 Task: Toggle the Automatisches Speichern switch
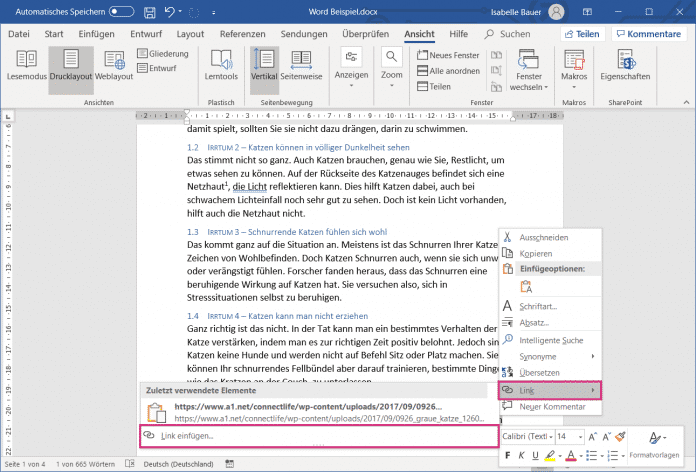(120, 12)
